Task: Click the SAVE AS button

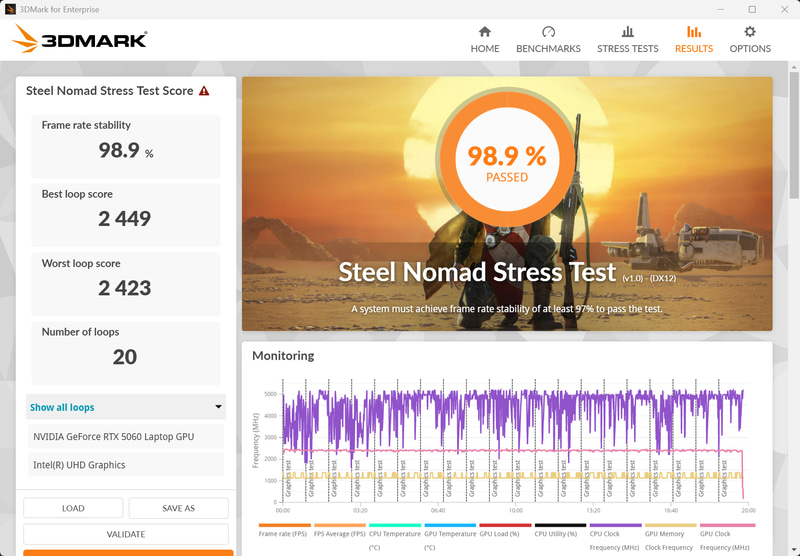Action: (x=179, y=508)
